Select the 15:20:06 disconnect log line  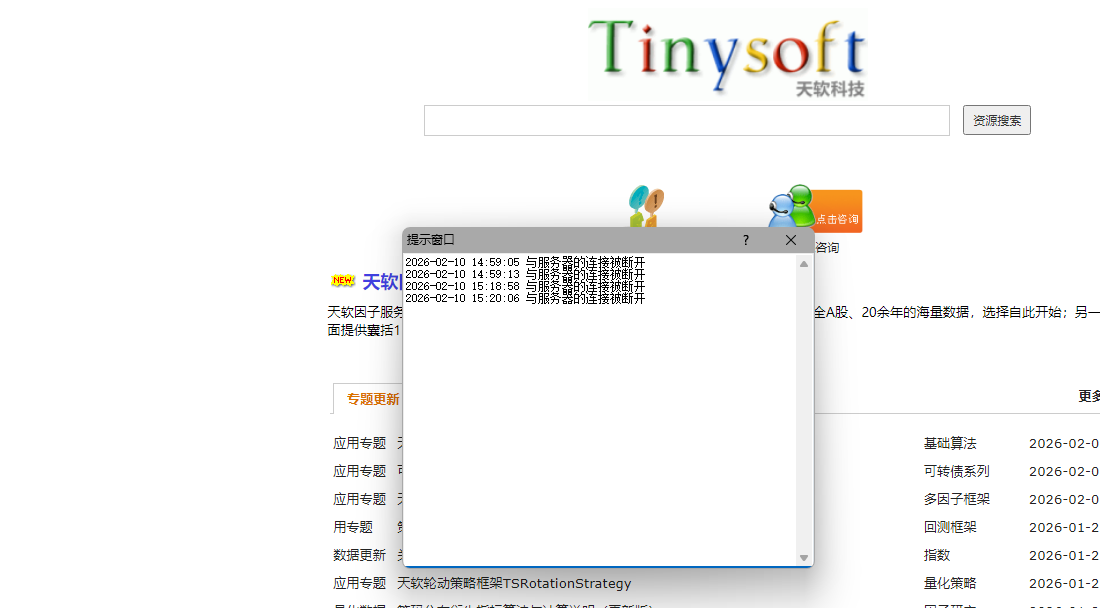525,298
